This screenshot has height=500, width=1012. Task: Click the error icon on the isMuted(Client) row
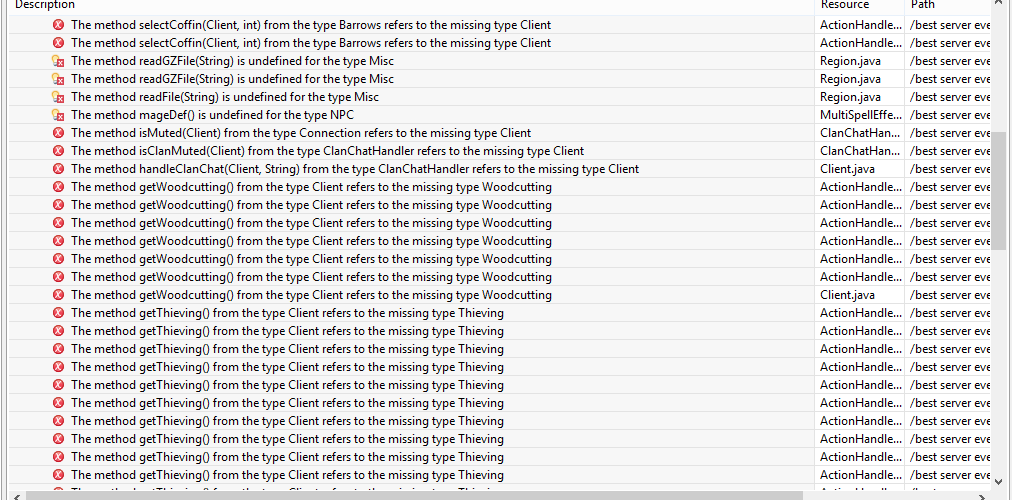pos(58,133)
